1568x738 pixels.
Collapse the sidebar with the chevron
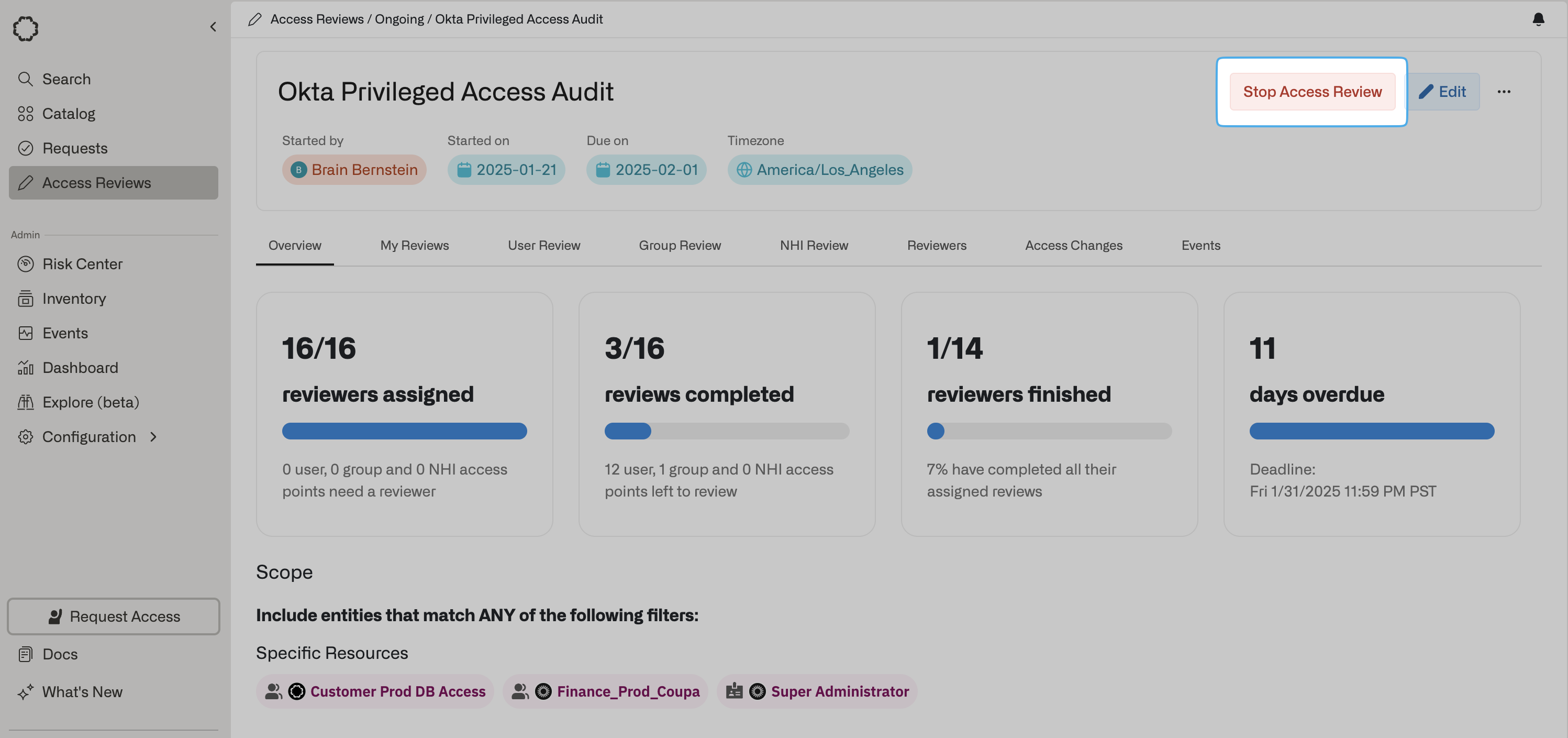pos(213,27)
